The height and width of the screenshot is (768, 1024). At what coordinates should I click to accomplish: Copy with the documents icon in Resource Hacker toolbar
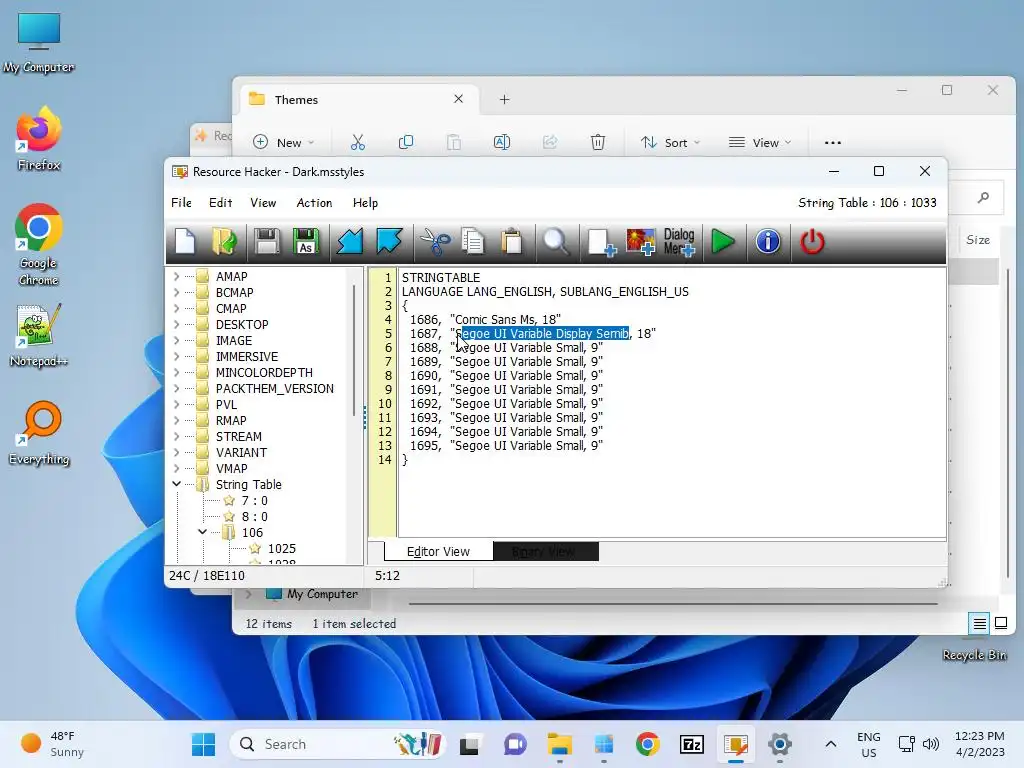point(473,242)
